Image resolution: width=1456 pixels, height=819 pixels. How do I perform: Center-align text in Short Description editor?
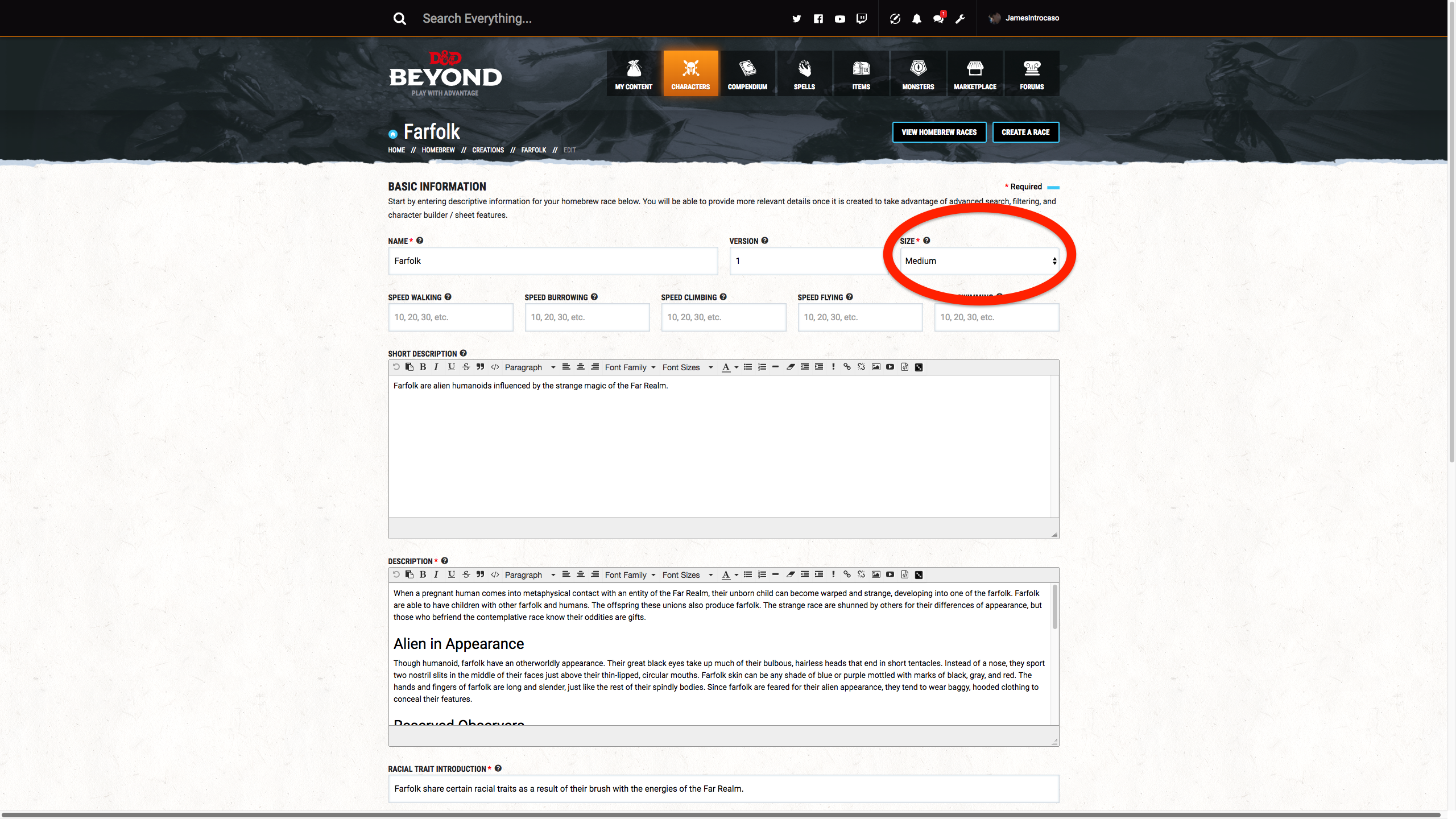tap(580, 367)
